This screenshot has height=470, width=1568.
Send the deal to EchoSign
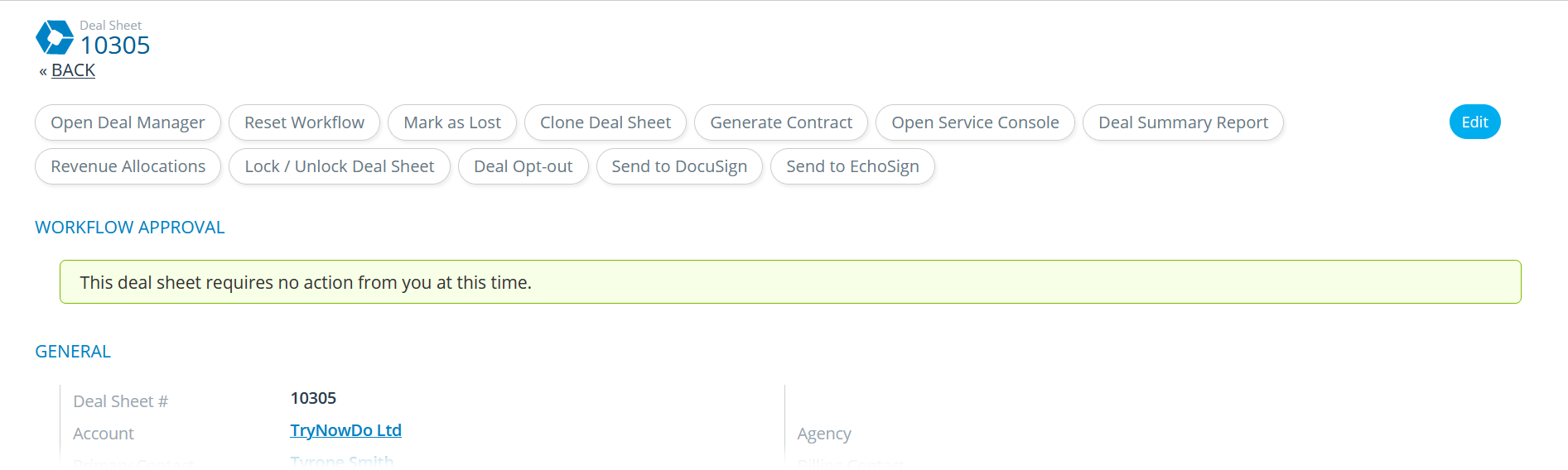(x=852, y=166)
